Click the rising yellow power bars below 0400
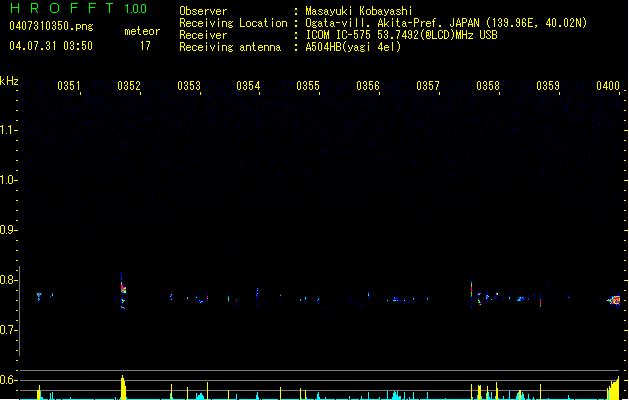The image size is (629, 400). click(613, 388)
